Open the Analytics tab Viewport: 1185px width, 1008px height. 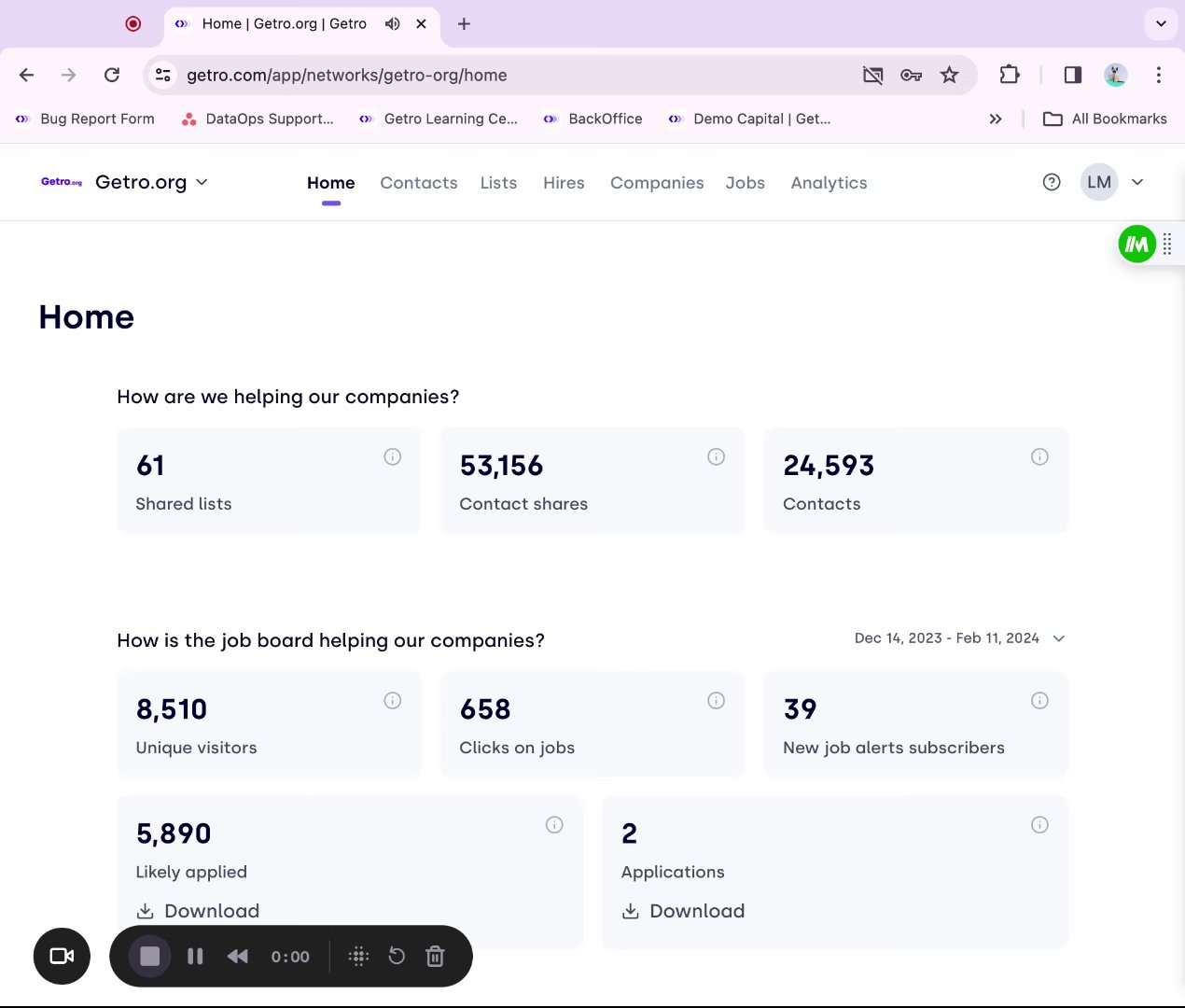click(x=829, y=183)
